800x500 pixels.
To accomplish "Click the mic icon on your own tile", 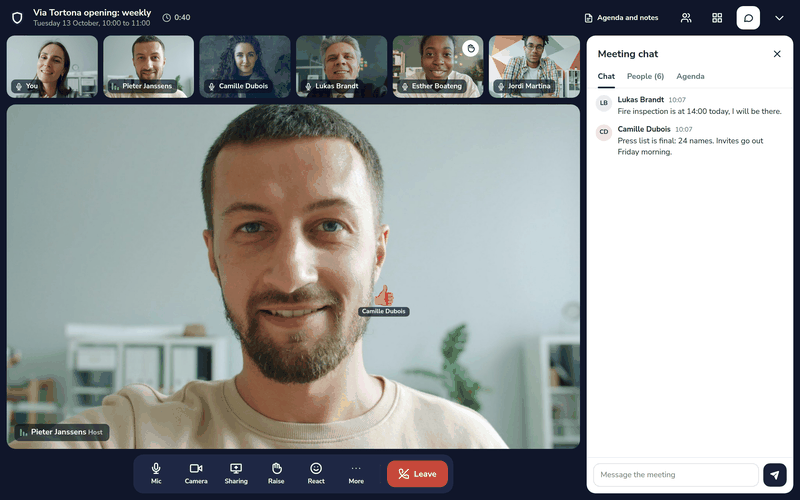I will 19,86.
